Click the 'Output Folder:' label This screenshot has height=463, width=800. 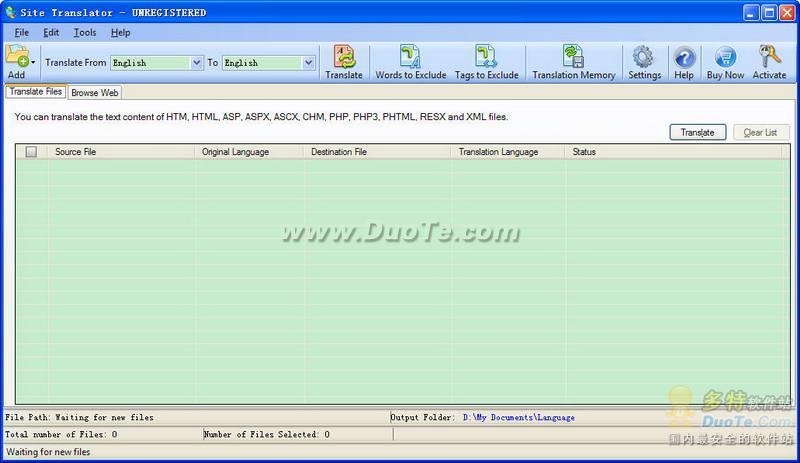[422, 418]
